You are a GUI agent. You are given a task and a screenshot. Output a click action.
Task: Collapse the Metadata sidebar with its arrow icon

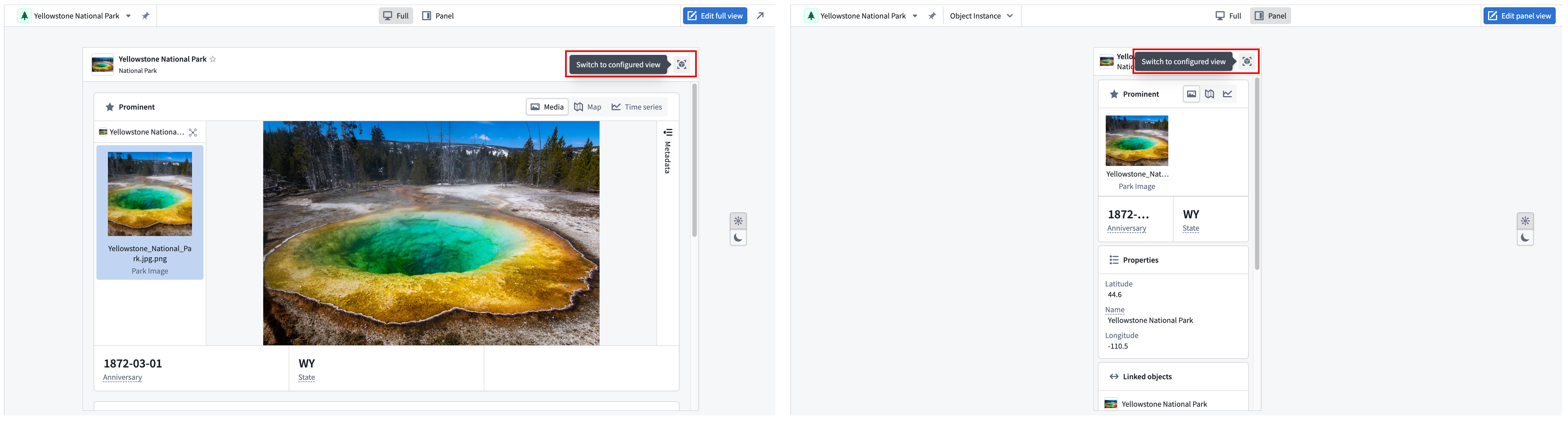tap(667, 133)
